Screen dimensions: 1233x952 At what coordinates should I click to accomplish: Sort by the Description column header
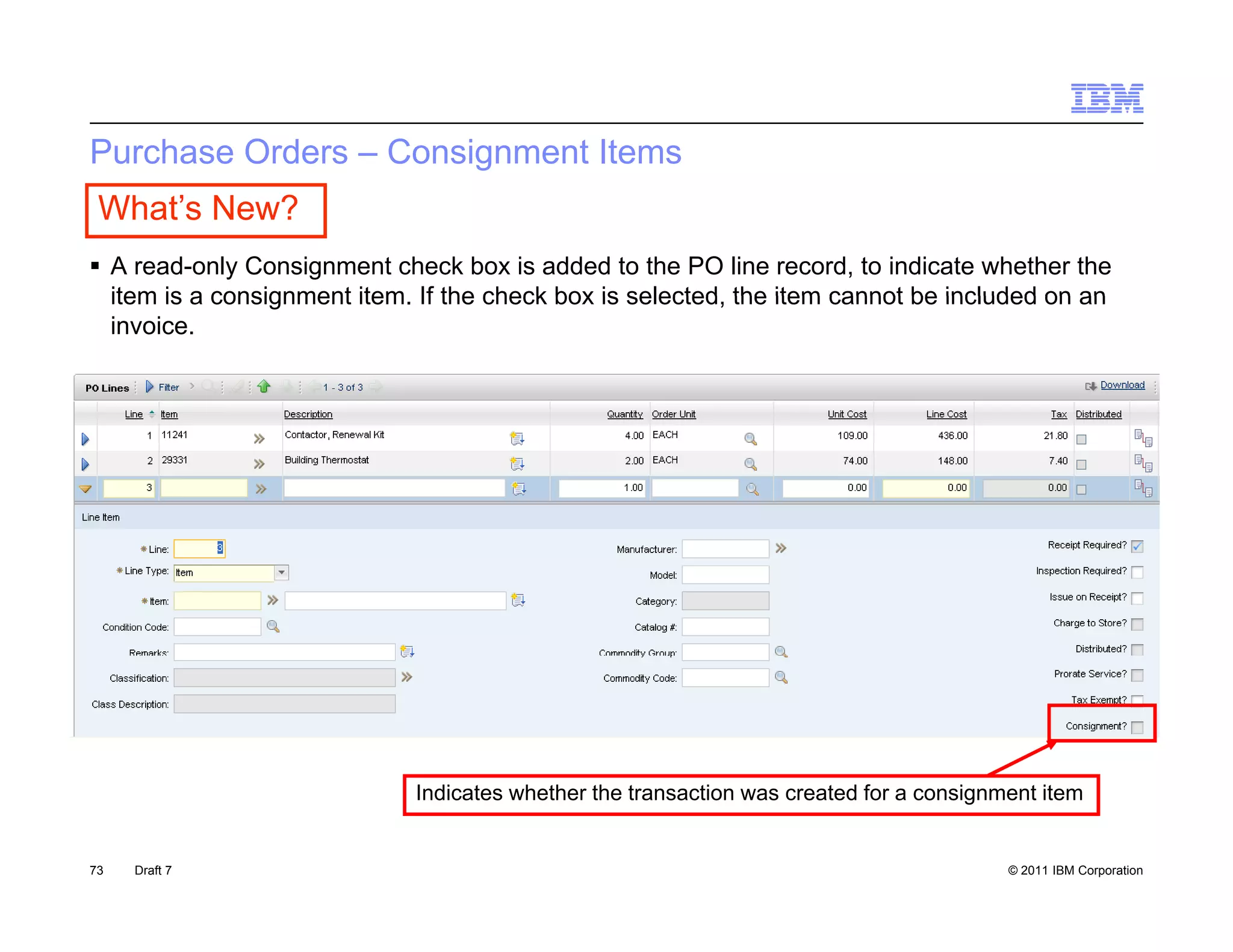[x=308, y=414]
